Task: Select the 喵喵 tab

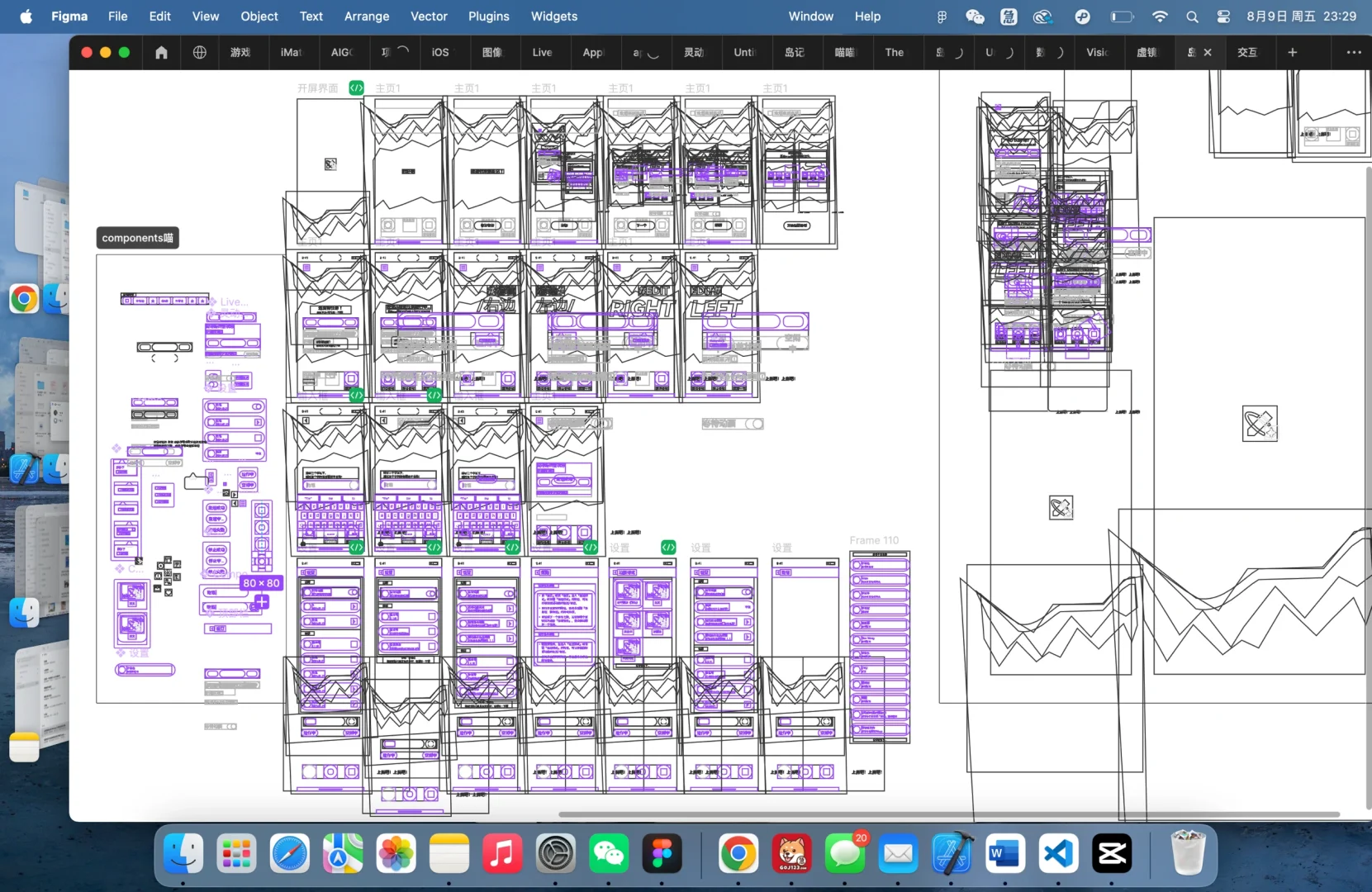Action: [x=845, y=52]
